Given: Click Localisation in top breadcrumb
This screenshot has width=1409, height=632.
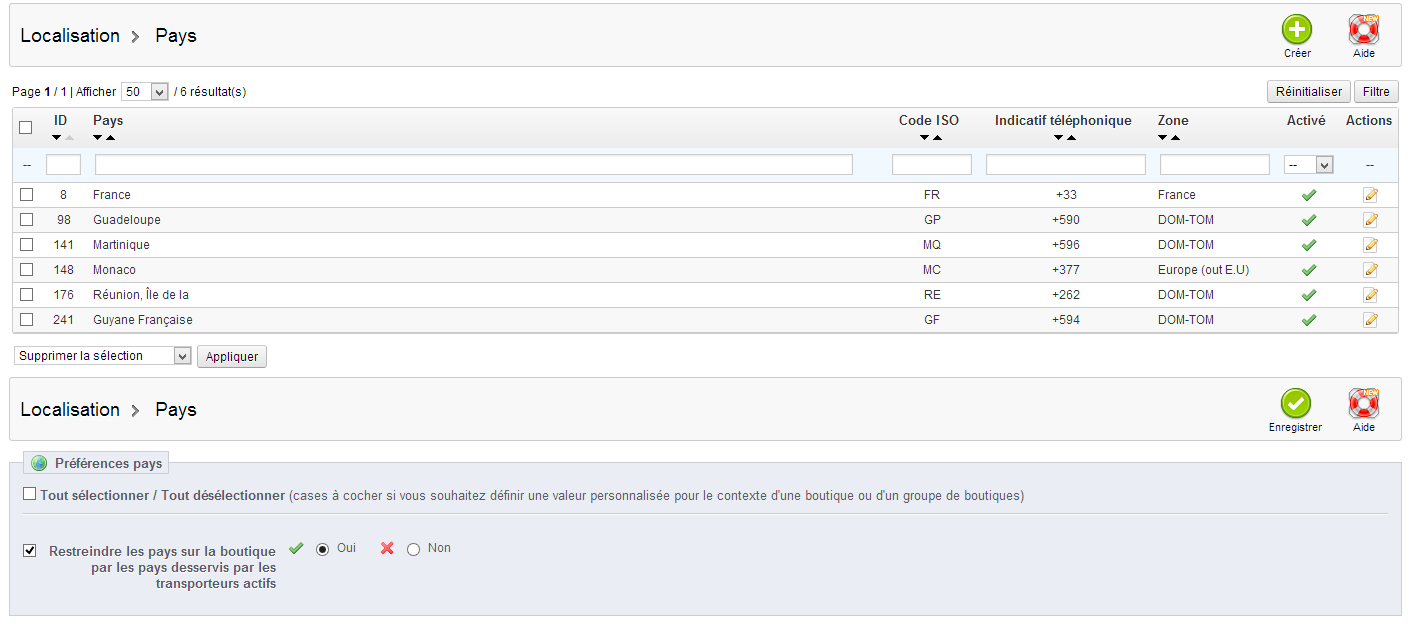Looking at the screenshot, I should 70,36.
